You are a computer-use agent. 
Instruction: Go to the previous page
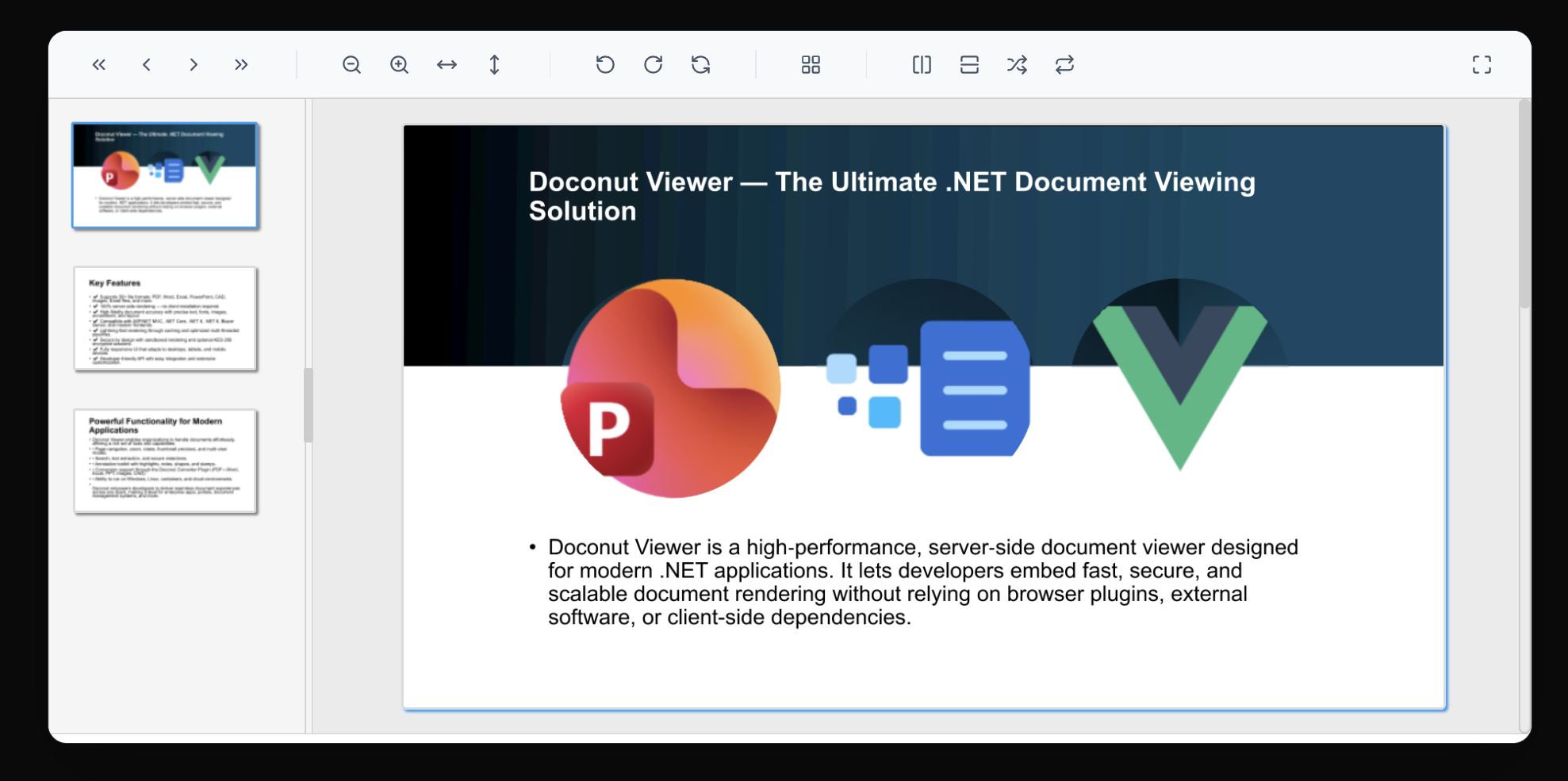147,65
